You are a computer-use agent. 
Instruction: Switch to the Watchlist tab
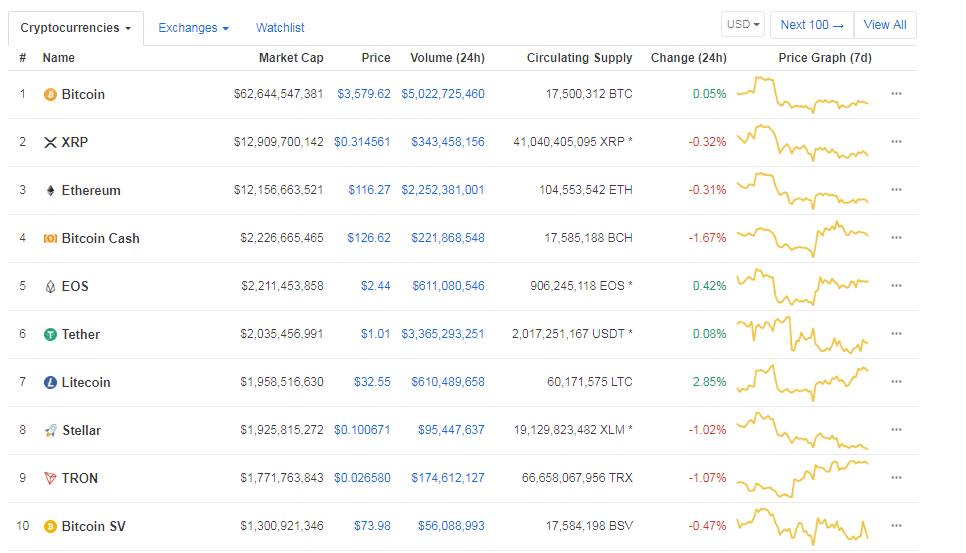[280, 28]
